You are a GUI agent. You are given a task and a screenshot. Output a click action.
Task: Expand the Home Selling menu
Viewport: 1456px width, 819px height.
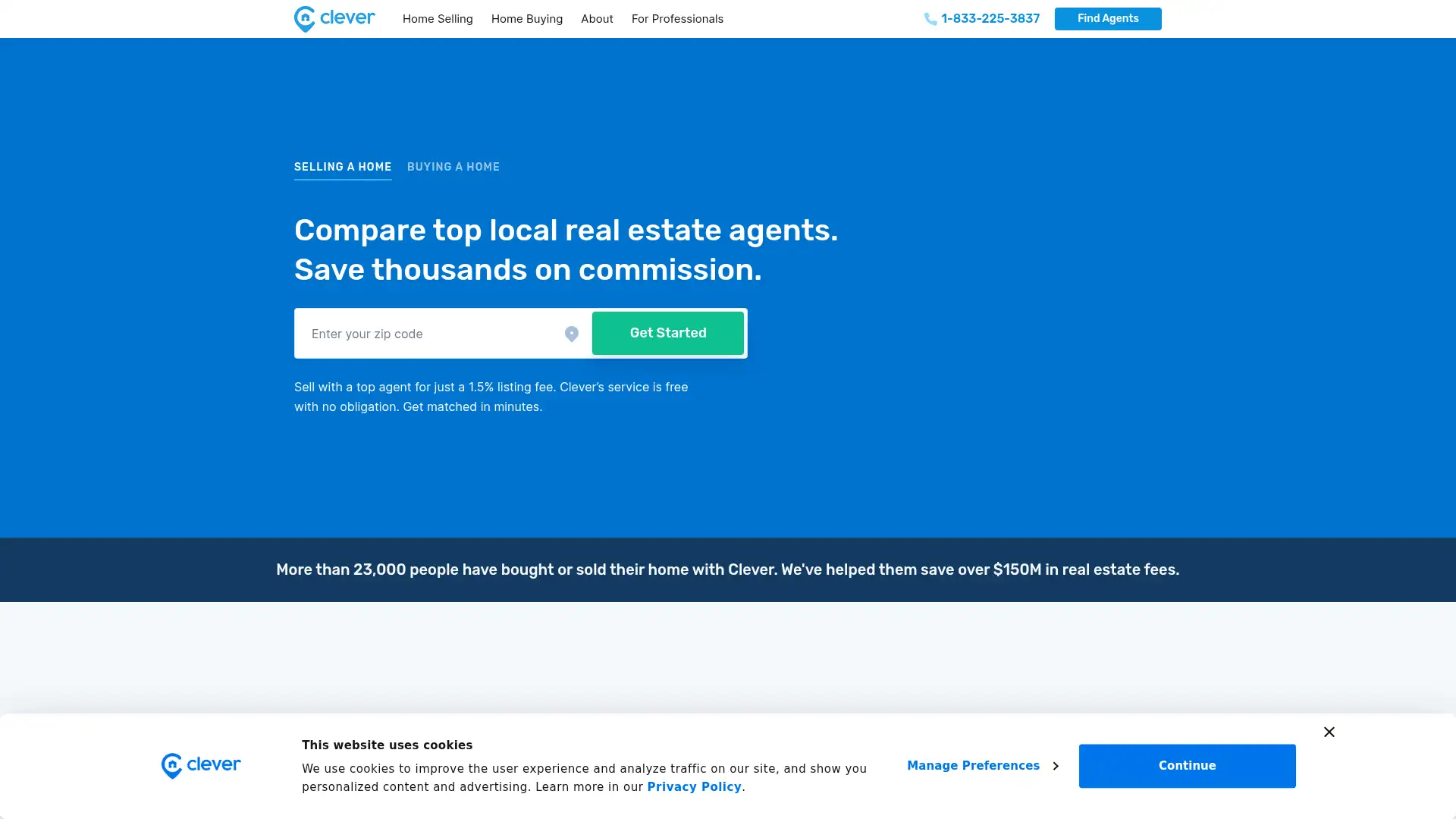(438, 18)
